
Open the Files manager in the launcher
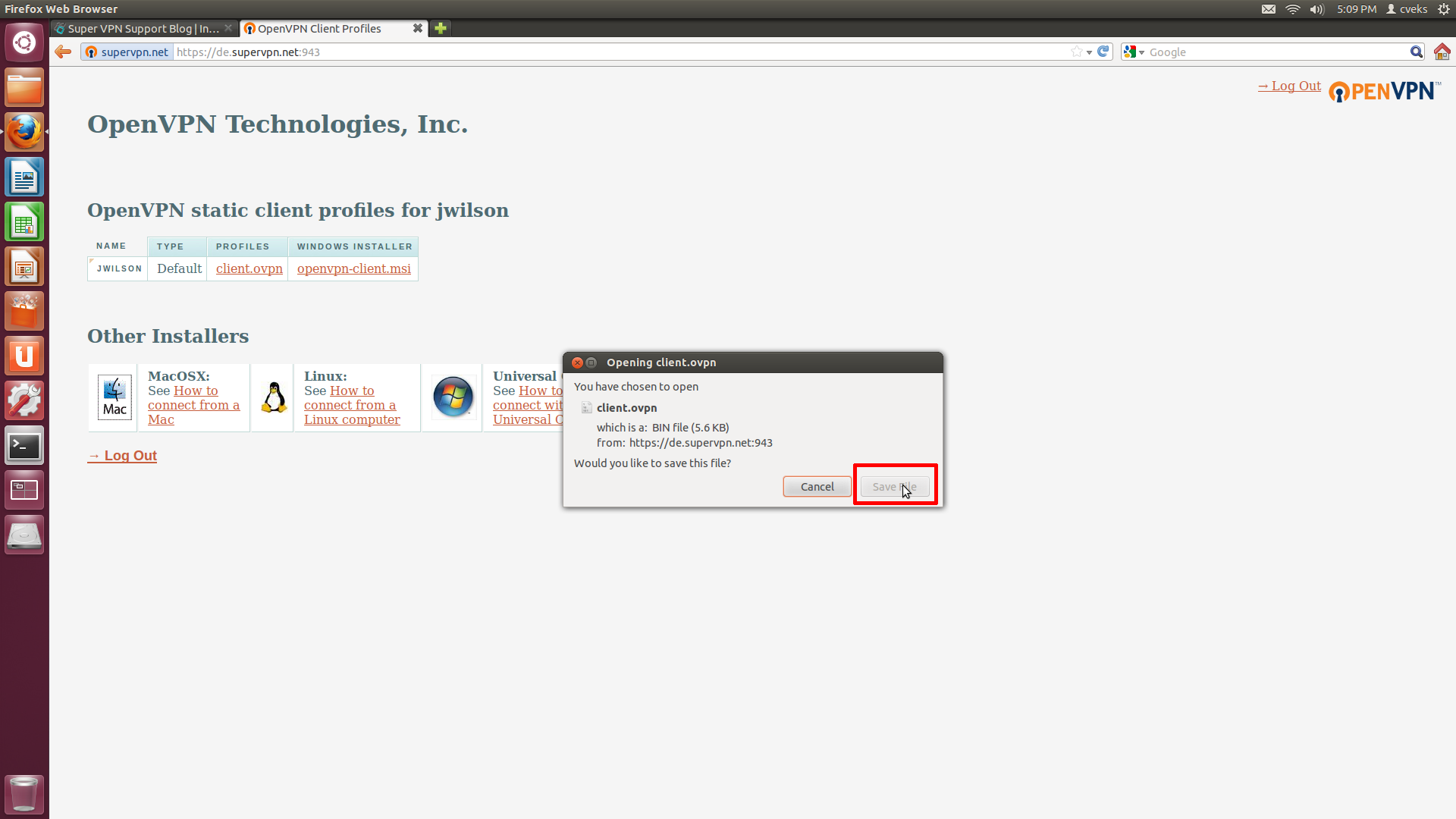(24, 87)
